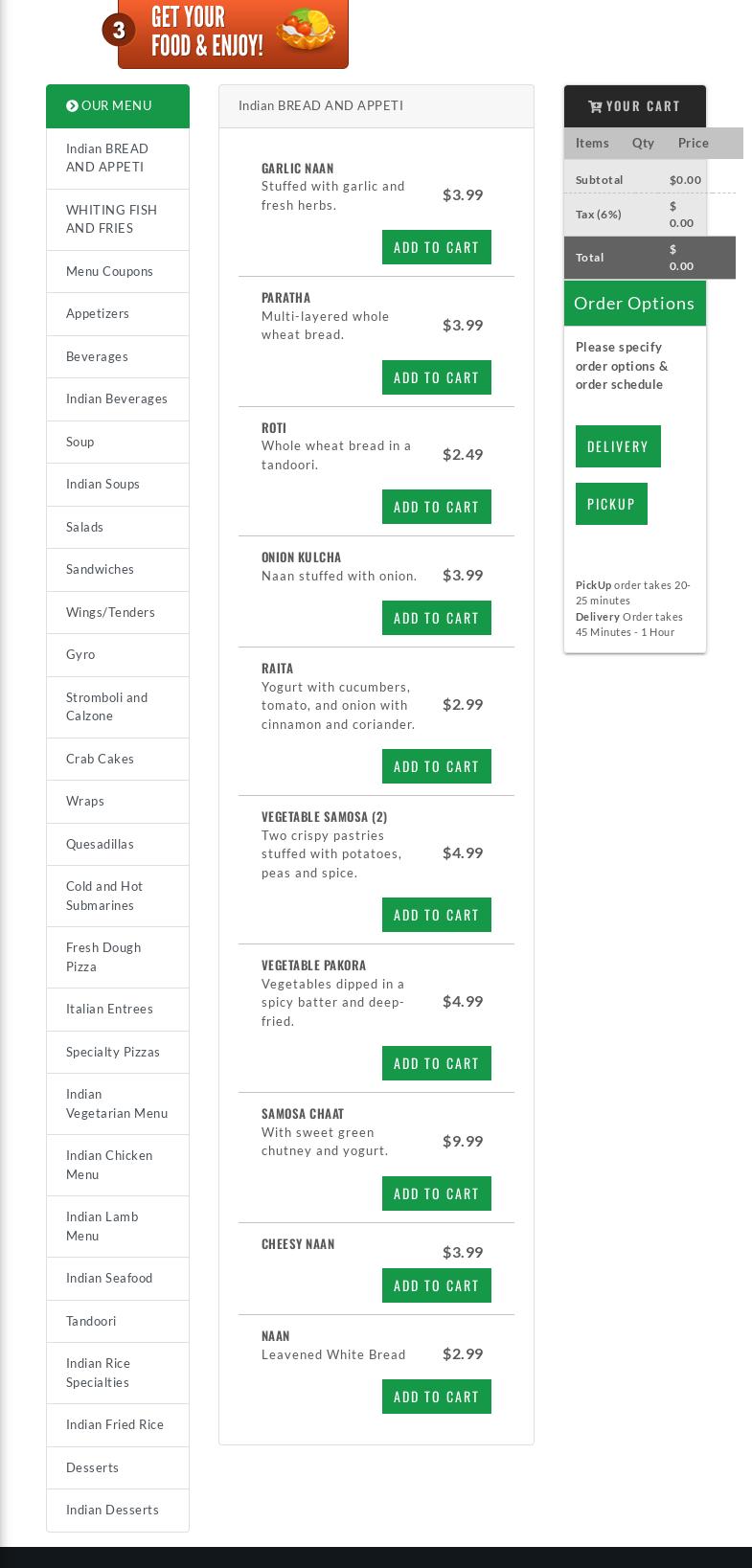Go to the Stromboli and Calzone category
Screen dimensions: 752x1568
coord(107,706)
